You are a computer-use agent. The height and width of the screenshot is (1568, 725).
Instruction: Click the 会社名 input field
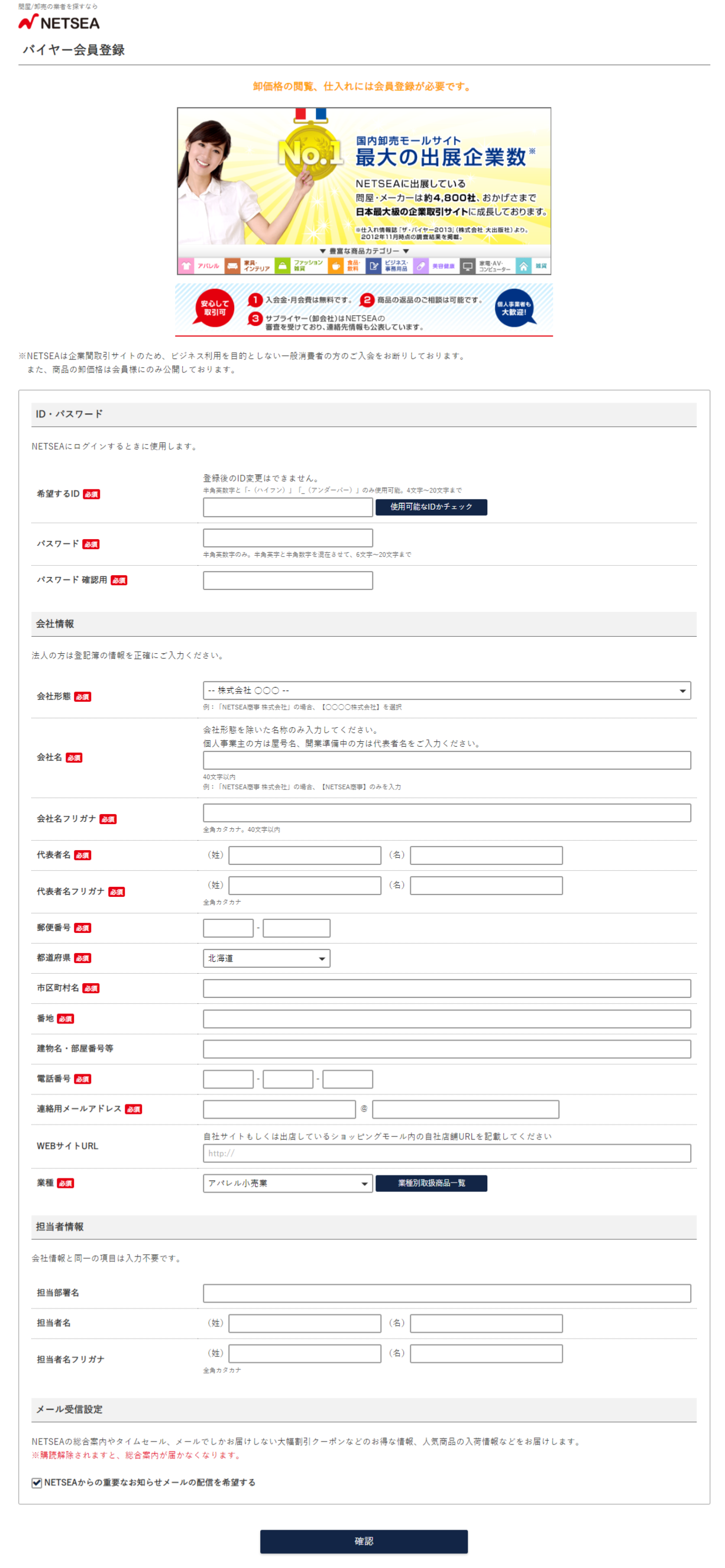(446, 760)
